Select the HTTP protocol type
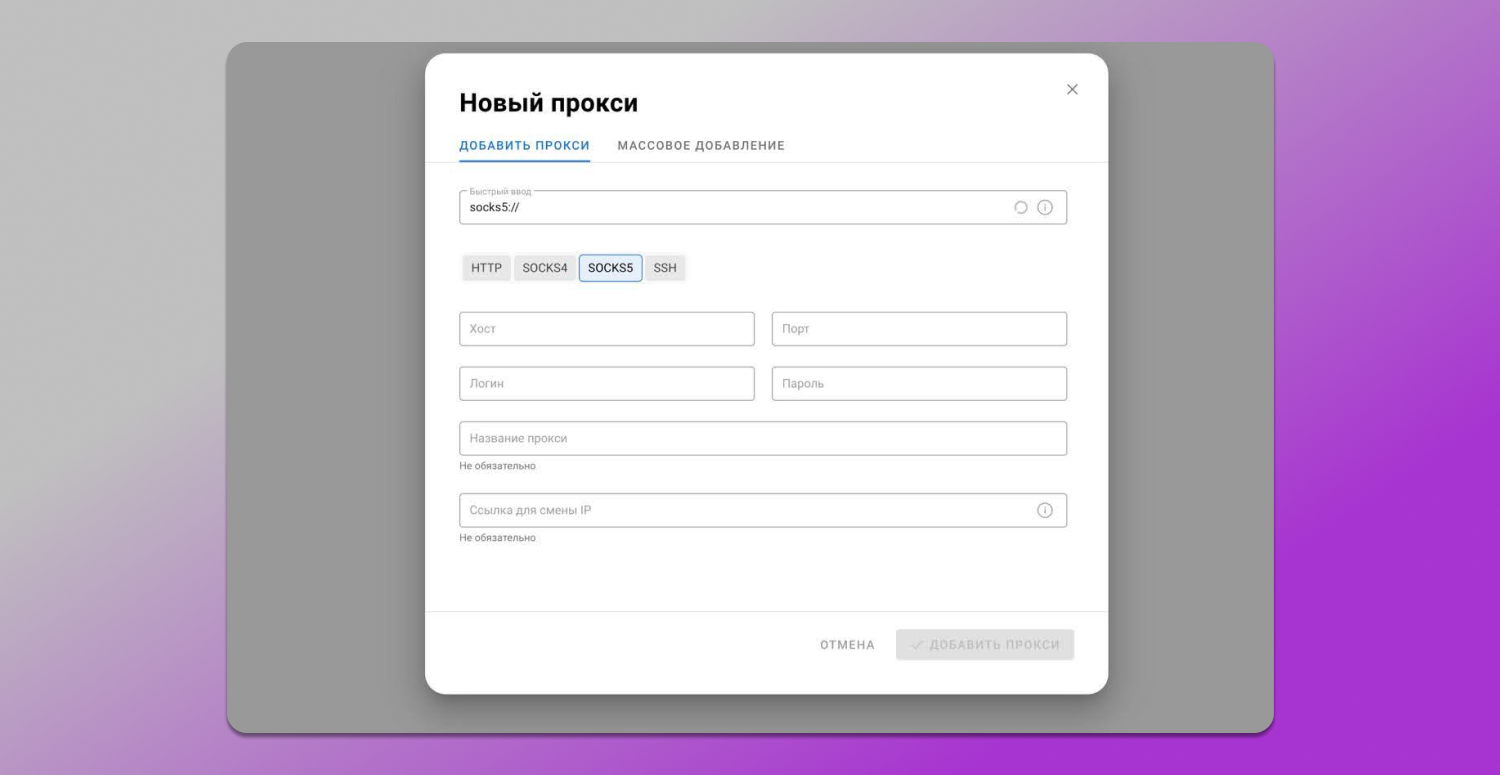 point(486,268)
